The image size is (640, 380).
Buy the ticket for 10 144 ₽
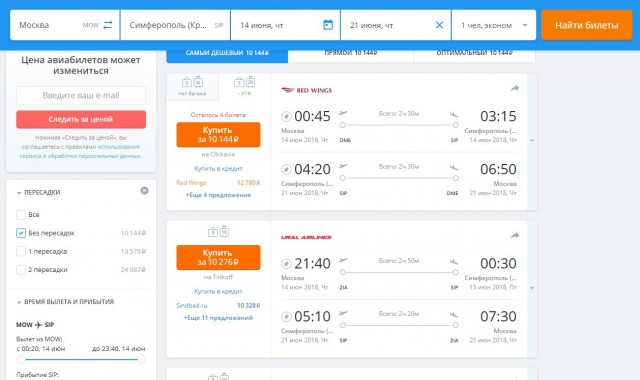(x=218, y=135)
